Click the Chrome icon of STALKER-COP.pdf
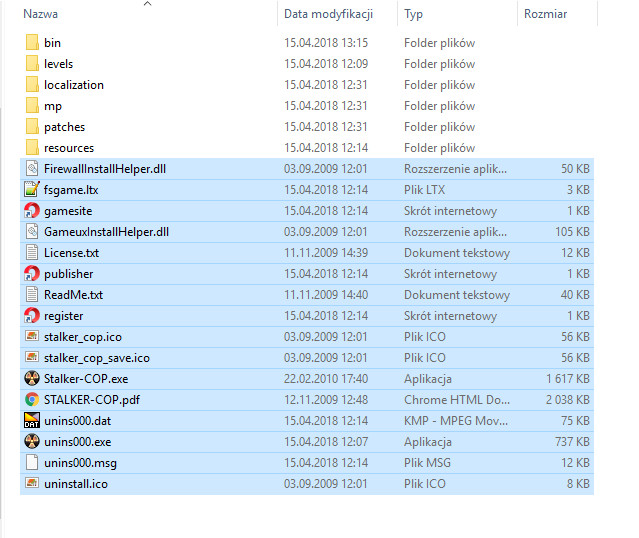 (32, 400)
